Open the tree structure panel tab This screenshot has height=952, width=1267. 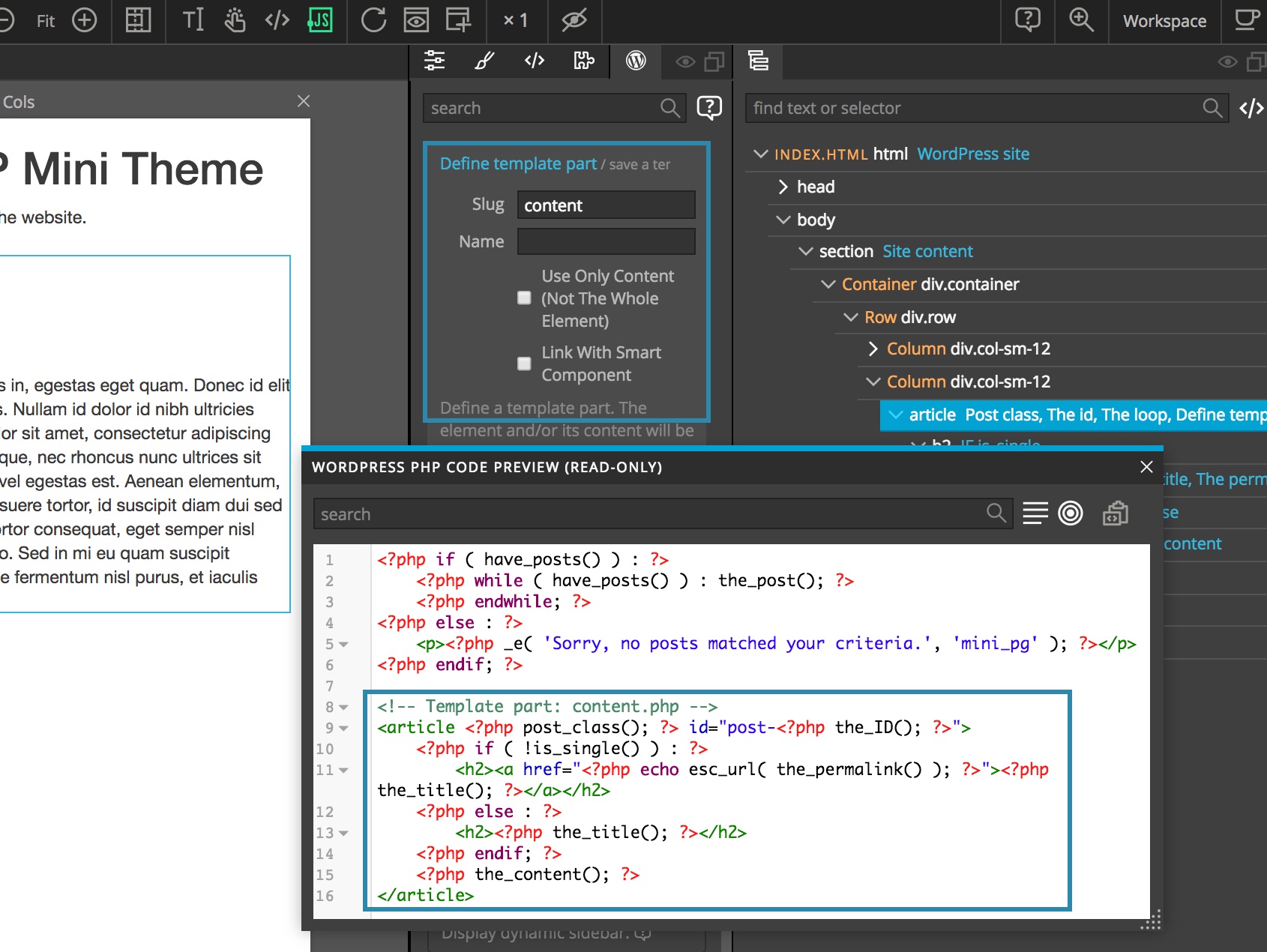tap(758, 61)
